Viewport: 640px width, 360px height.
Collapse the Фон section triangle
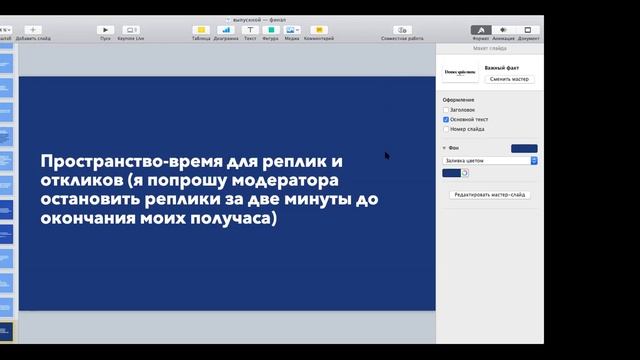click(x=444, y=148)
